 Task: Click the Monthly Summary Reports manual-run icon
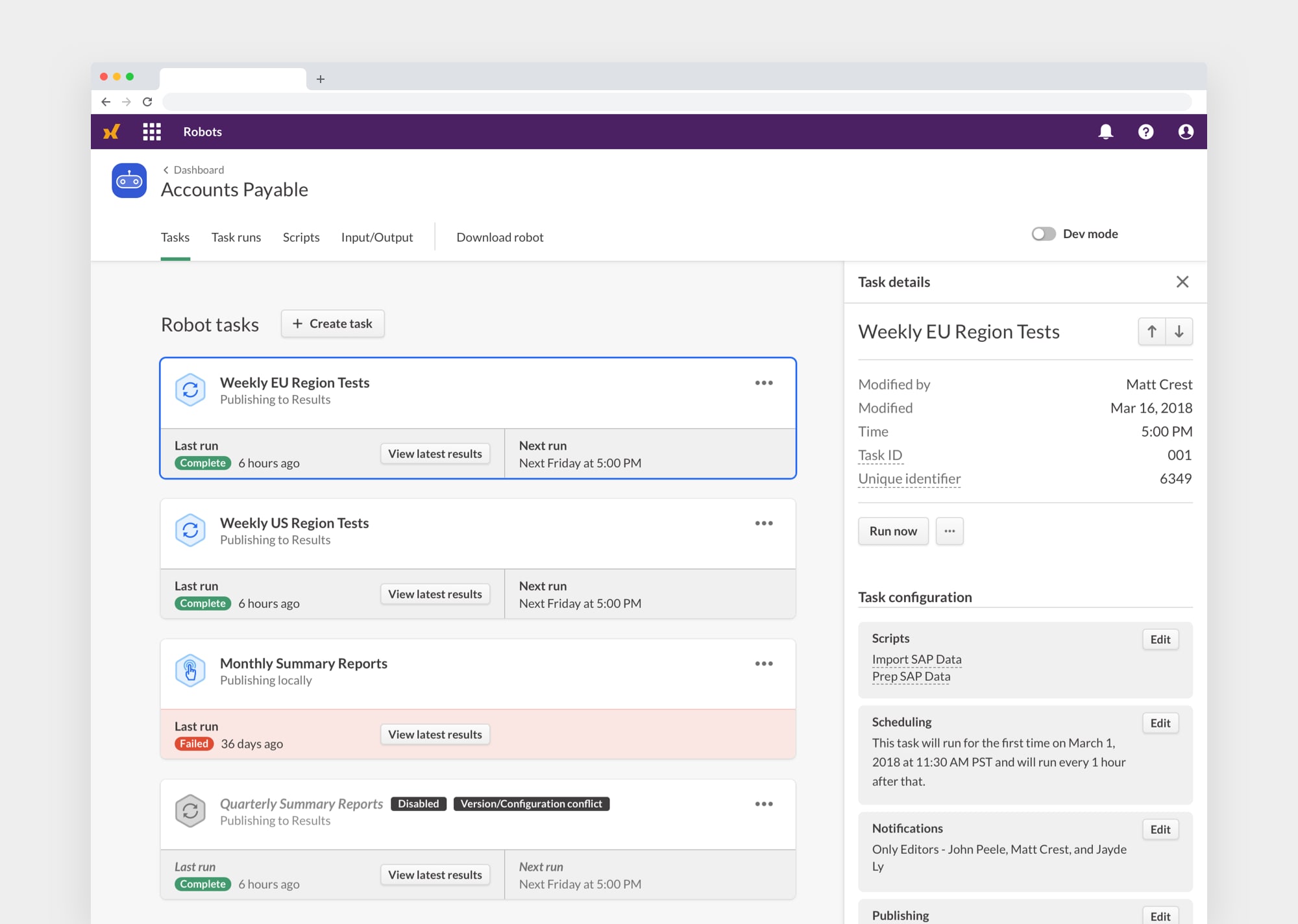click(x=190, y=670)
